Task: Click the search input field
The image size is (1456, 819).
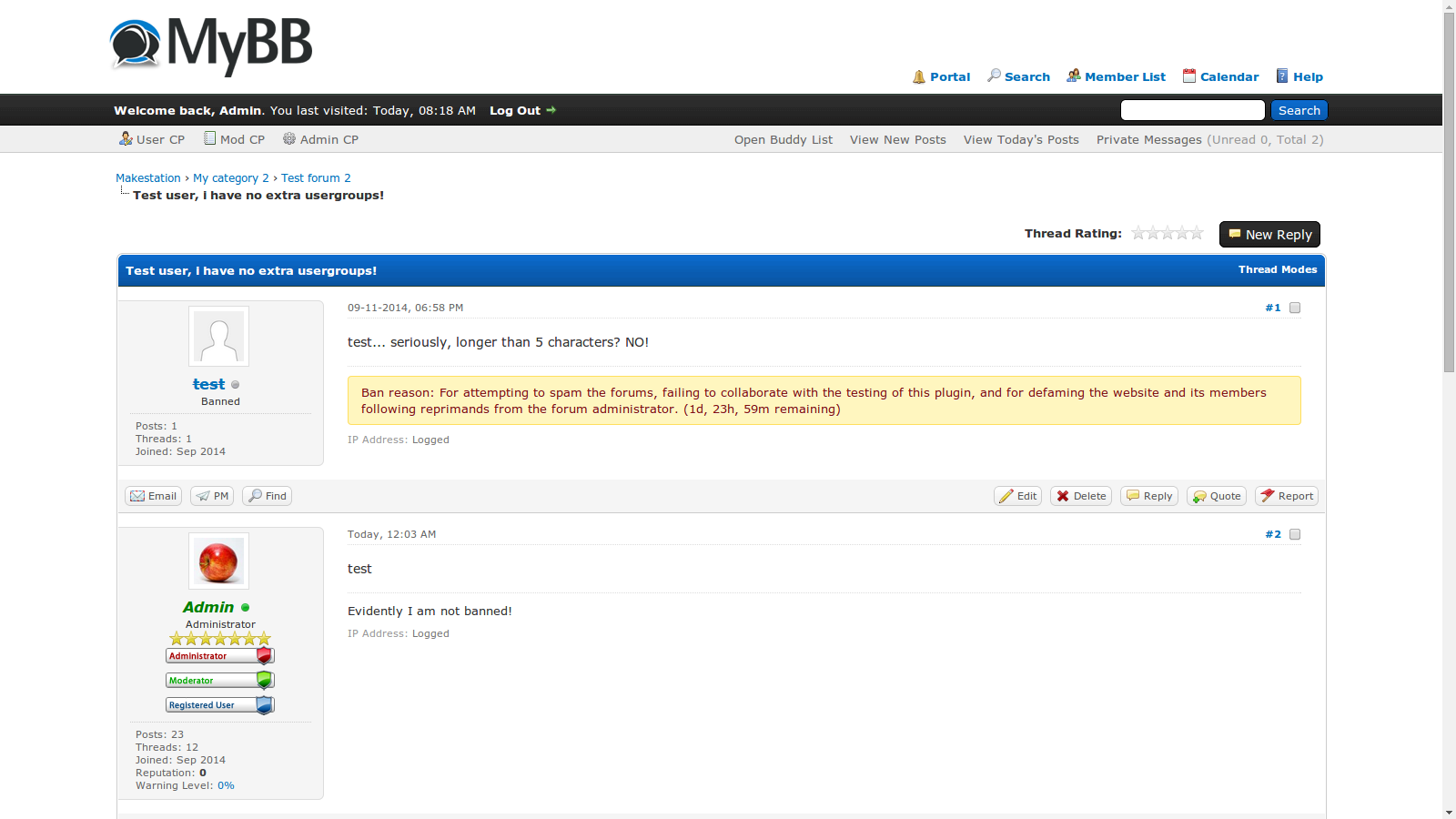Action: [1192, 111]
